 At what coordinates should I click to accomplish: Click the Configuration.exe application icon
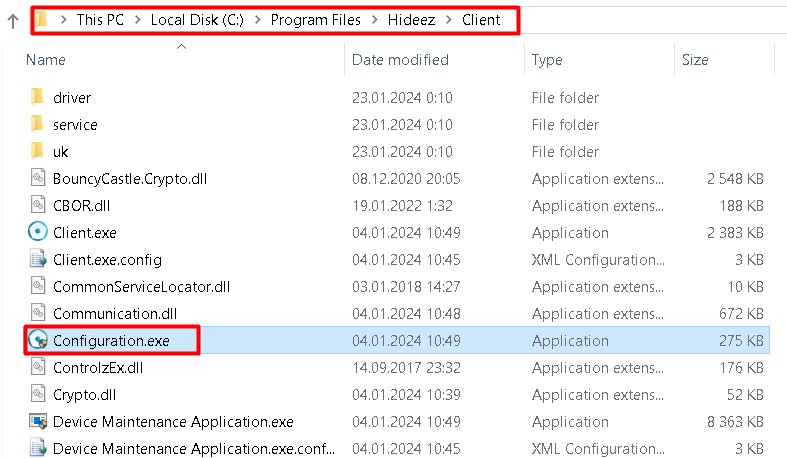point(37,341)
